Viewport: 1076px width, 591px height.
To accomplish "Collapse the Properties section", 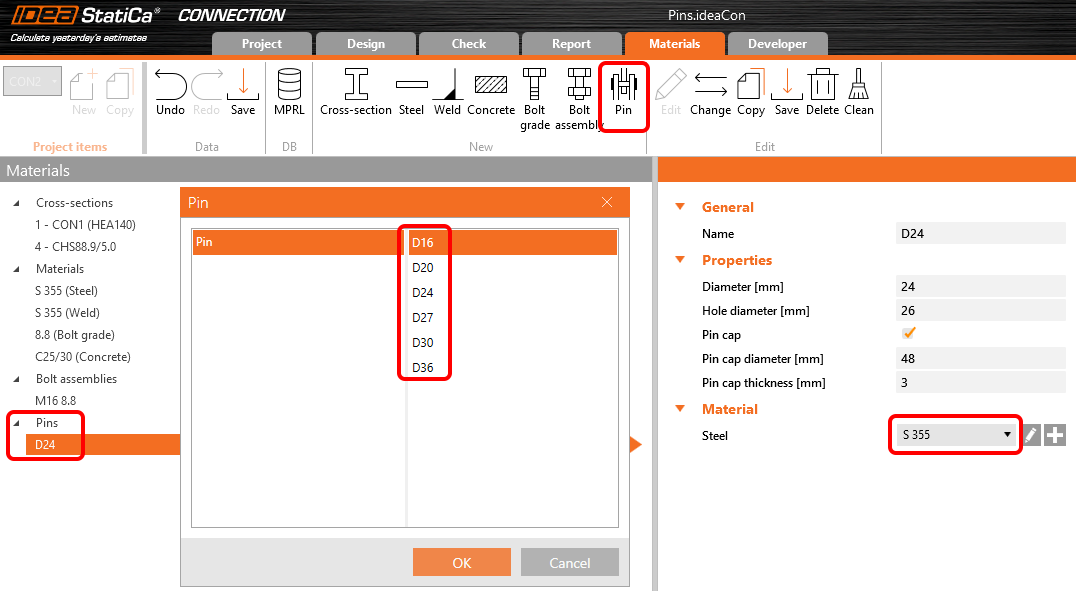I will (x=681, y=260).
